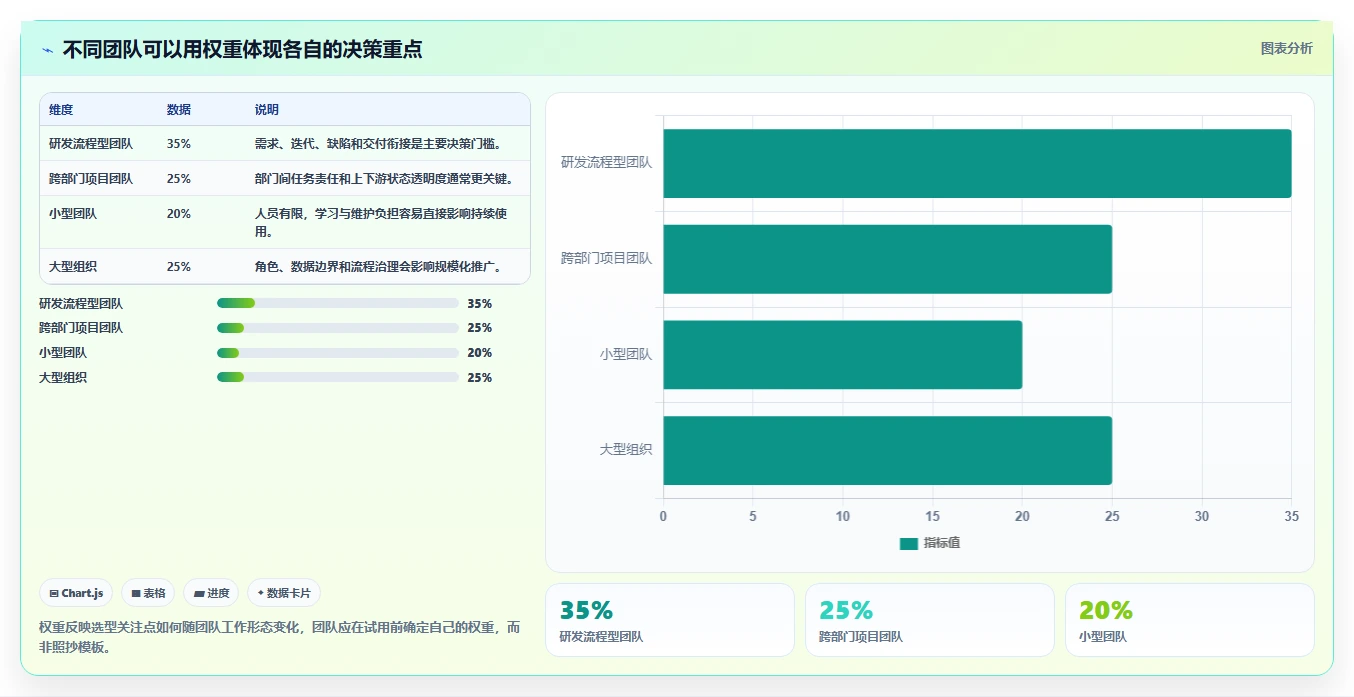Click the 研发流程型团队 chart bar
1354x697 pixels.
pyautogui.click(x=977, y=163)
